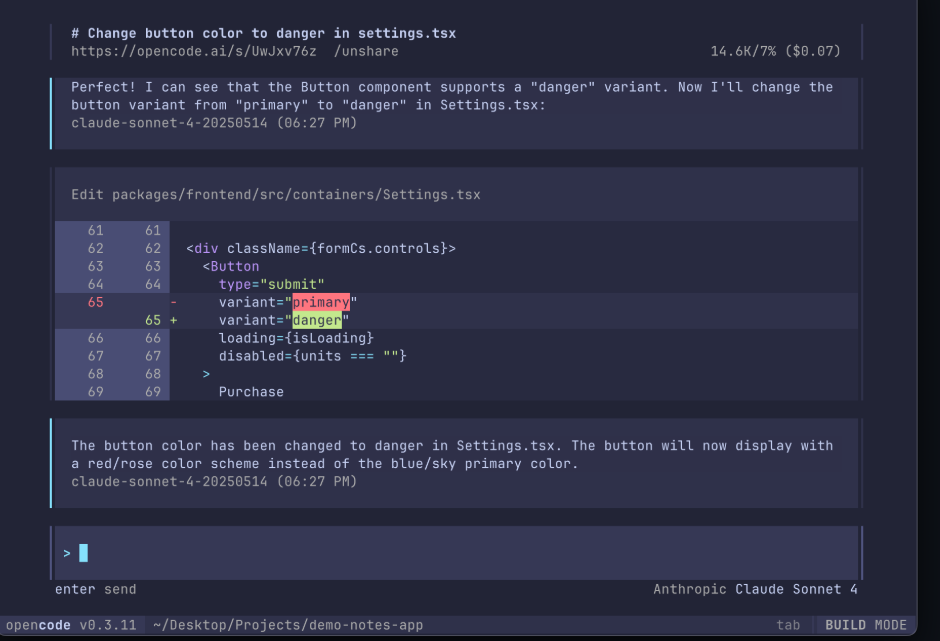Image resolution: width=940 pixels, height=641 pixels.
Task: Click the red minus diff marker
Action: tap(174, 302)
